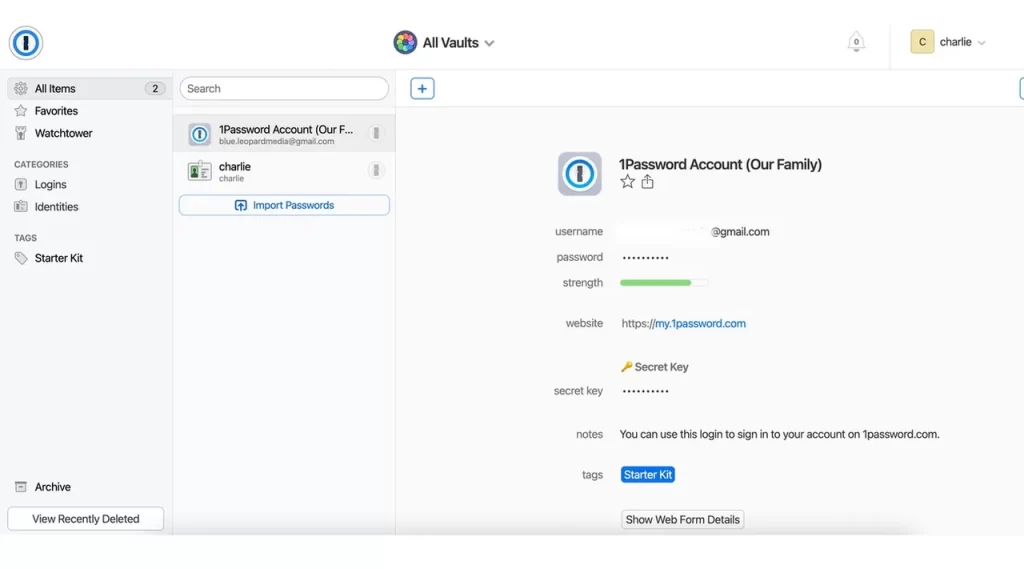Viewport: 1024px width, 569px height.
Task: Click the notes text about 1password.com login
Action: click(x=779, y=434)
